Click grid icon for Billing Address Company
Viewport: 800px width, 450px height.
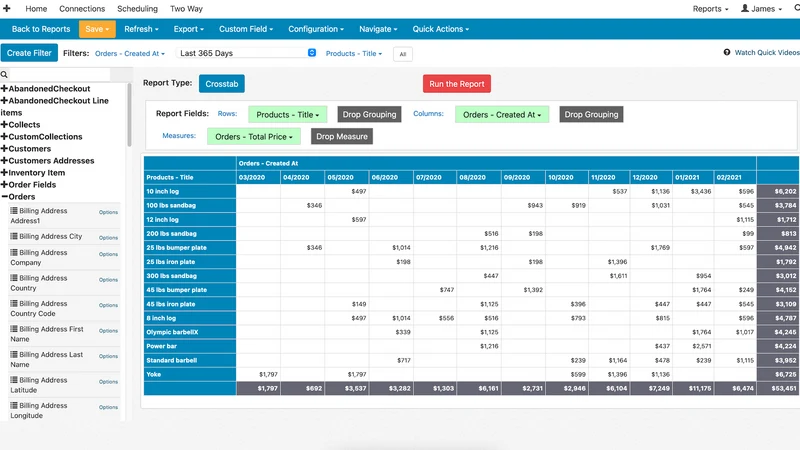(14, 253)
